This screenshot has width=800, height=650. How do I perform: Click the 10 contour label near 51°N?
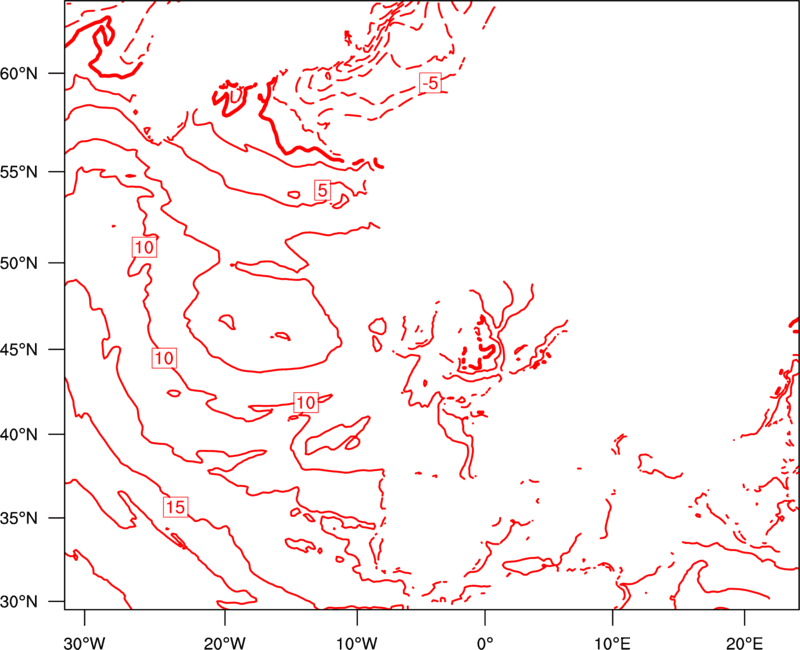coord(144,247)
